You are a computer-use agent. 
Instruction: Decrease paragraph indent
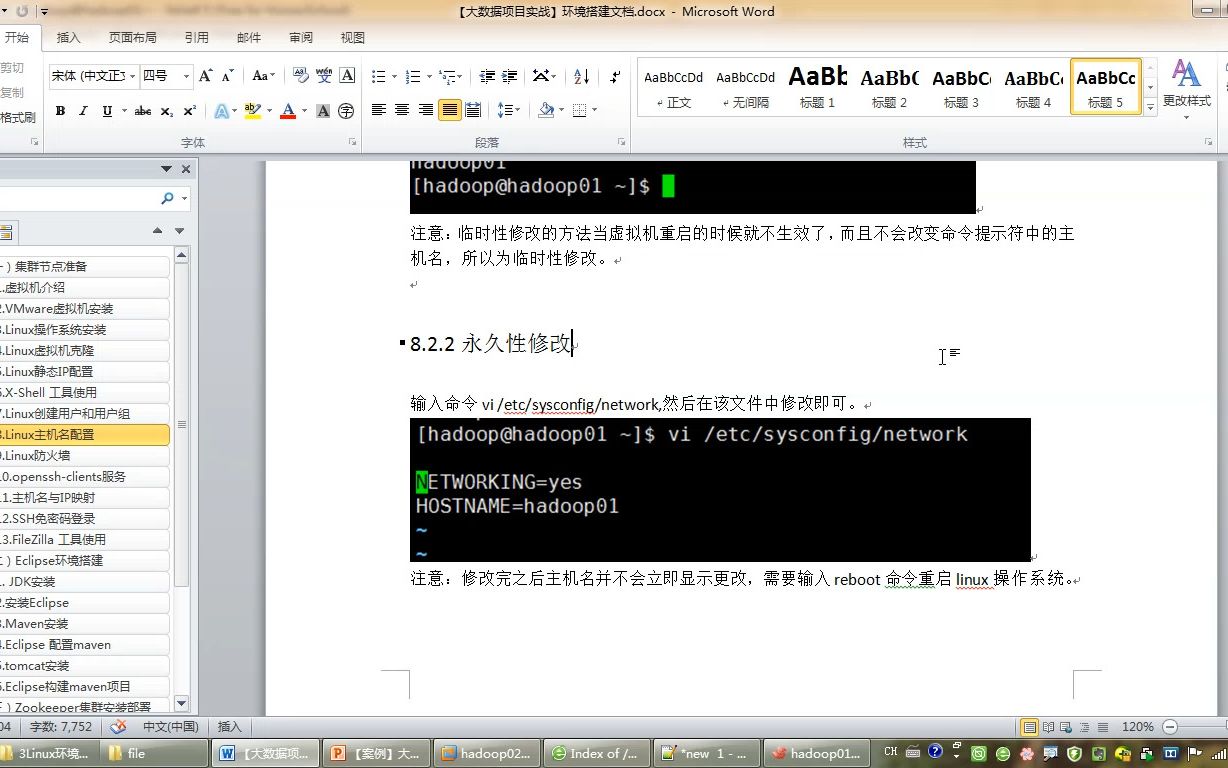(487, 76)
